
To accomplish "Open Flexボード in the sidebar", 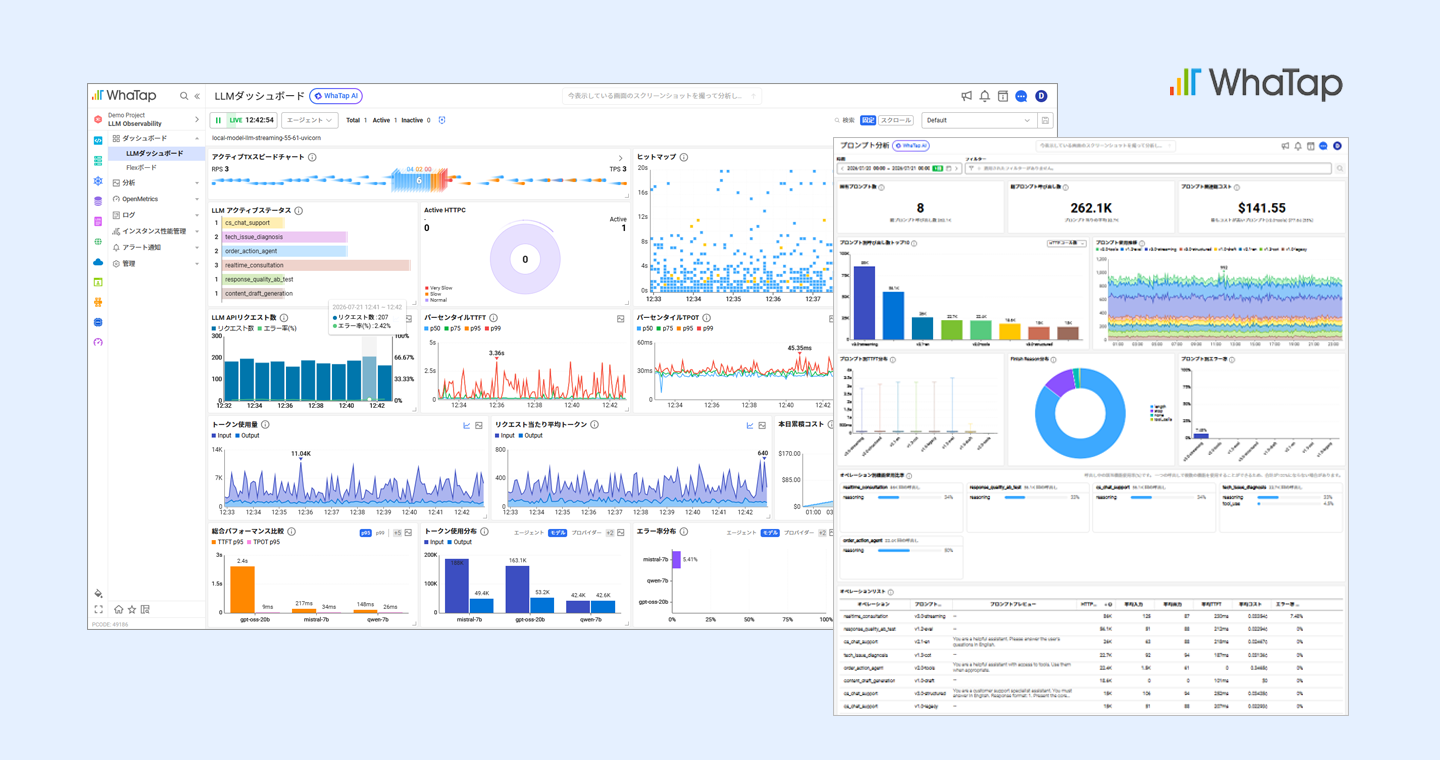I will click(141, 167).
